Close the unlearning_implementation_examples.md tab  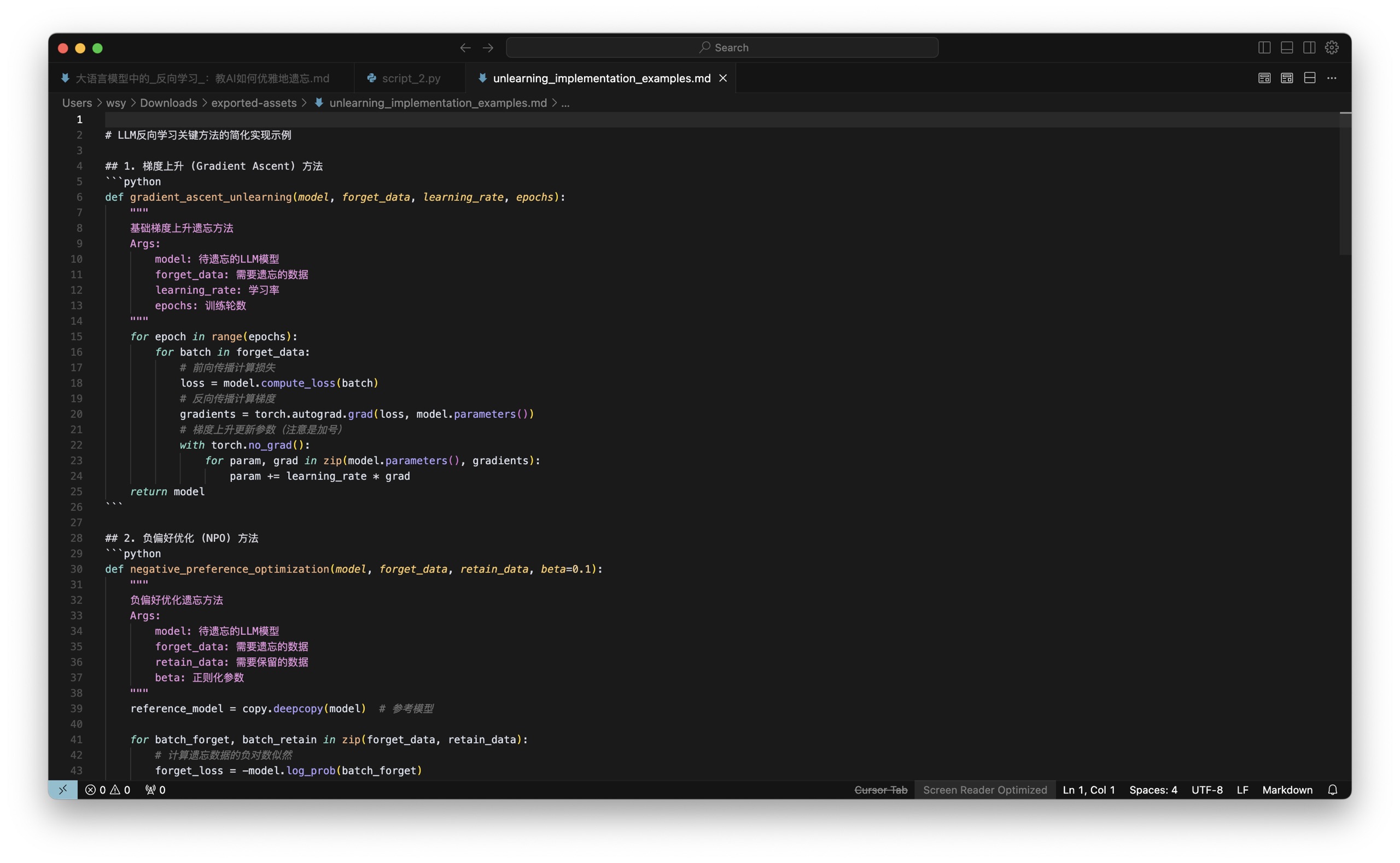pyautogui.click(x=722, y=78)
